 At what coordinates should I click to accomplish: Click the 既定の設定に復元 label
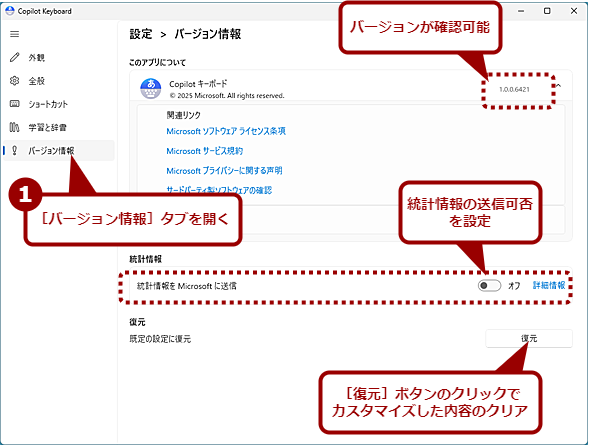click(x=160, y=339)
